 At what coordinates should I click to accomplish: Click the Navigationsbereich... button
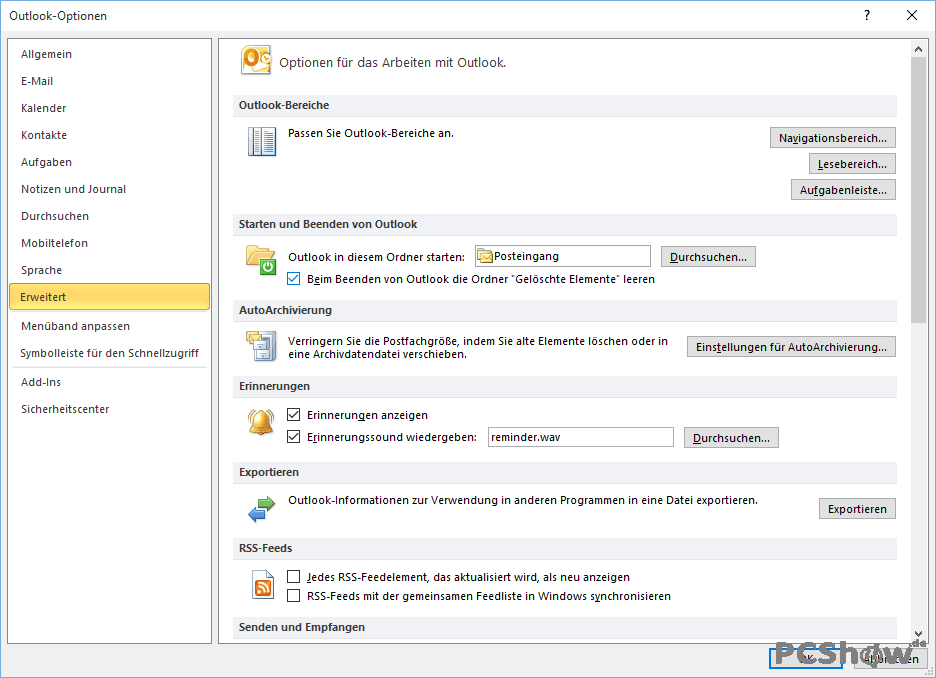[x=833, y=138]
